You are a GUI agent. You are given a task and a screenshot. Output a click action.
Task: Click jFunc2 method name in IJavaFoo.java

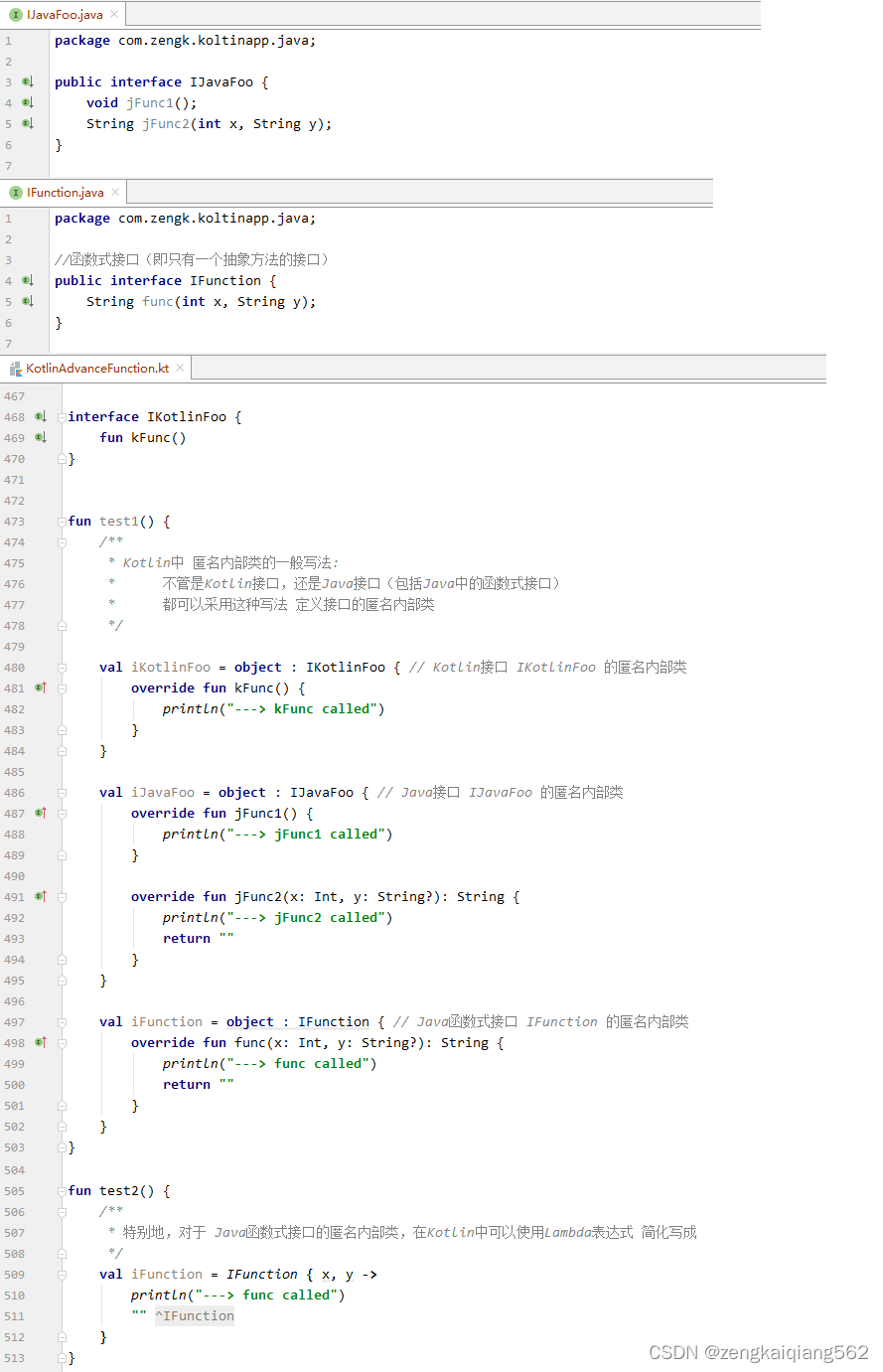(166, 123)
